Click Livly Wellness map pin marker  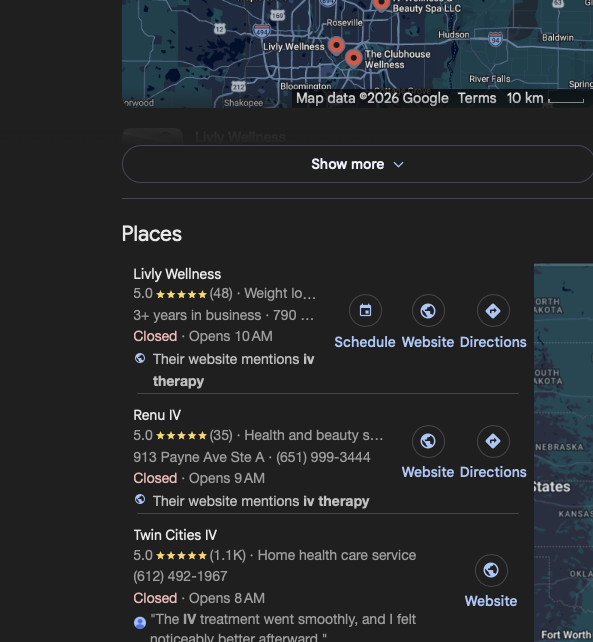pyautogui.click(x=336, y=45)
